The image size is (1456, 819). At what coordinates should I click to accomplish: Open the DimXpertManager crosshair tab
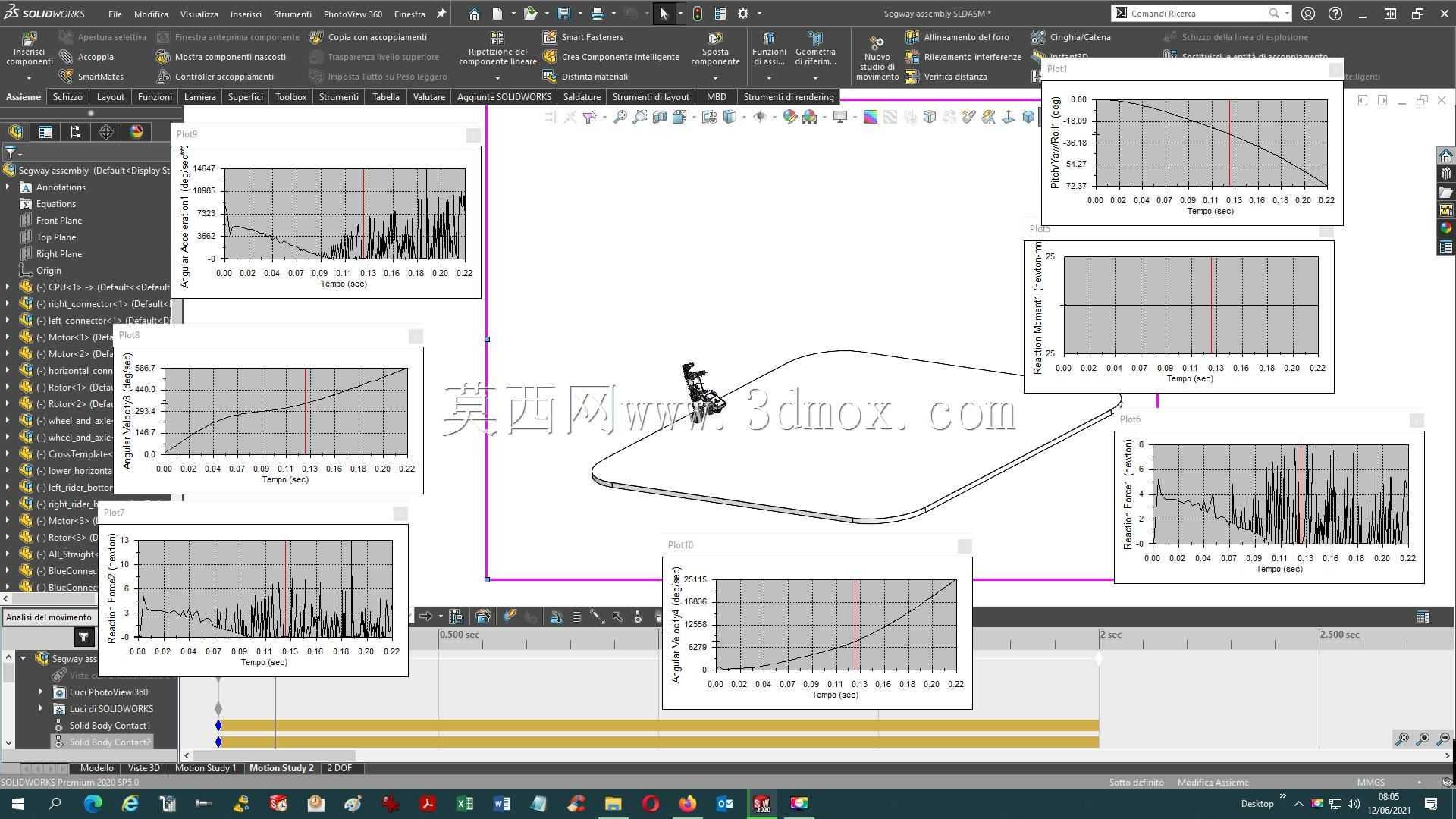[x=106, y=132]
